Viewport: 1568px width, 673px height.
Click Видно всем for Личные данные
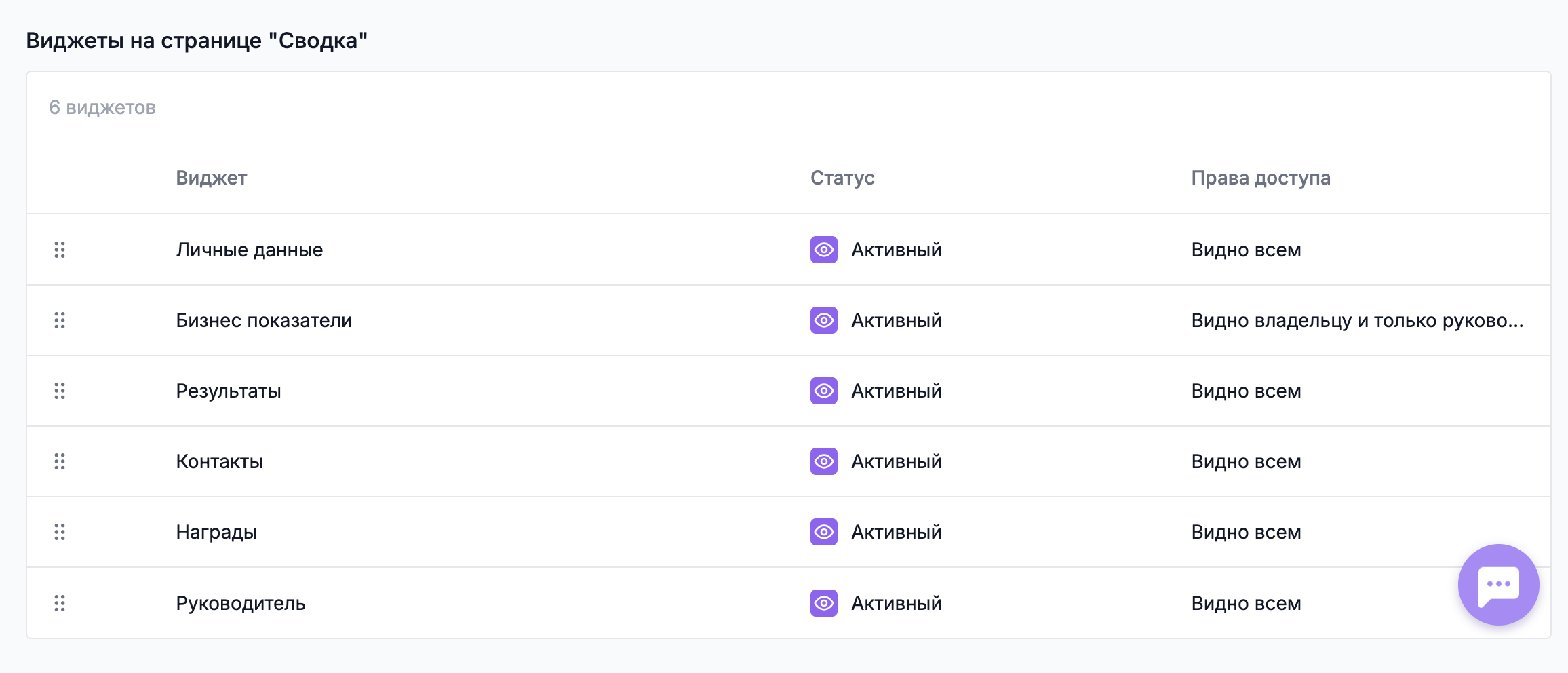tap(1247, 250)
